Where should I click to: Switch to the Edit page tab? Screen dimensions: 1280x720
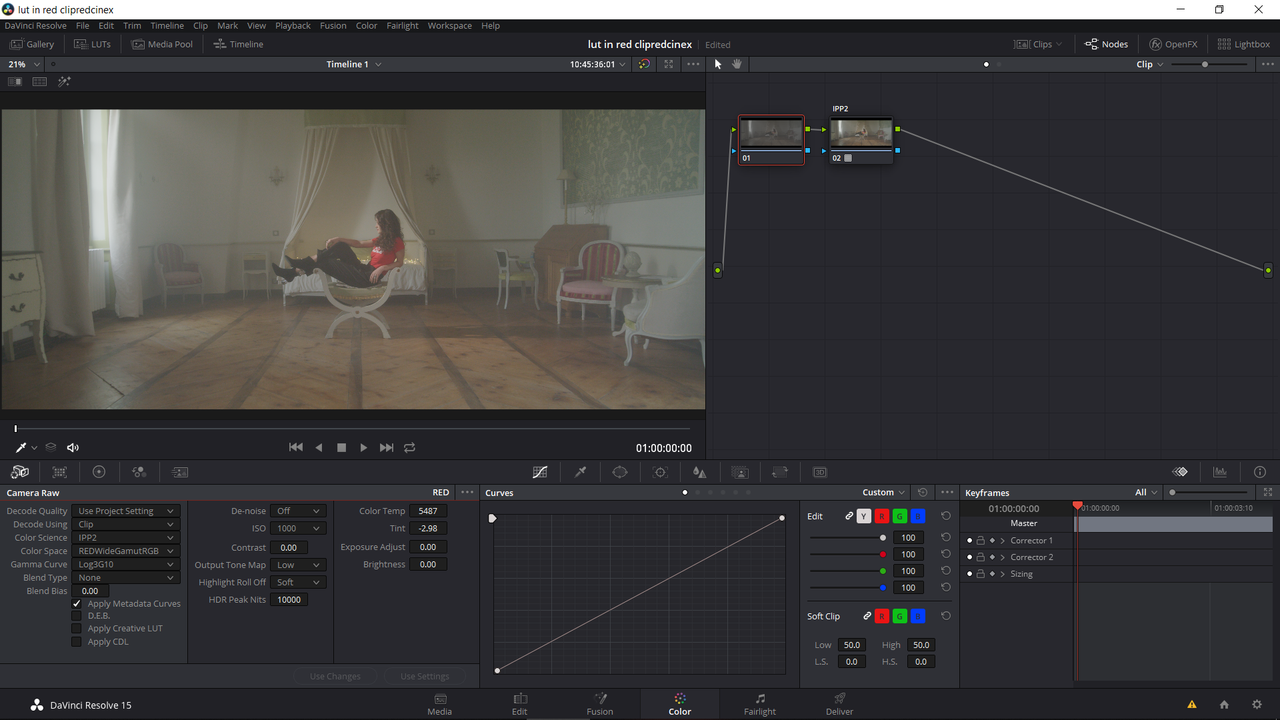tap(520, 704)
